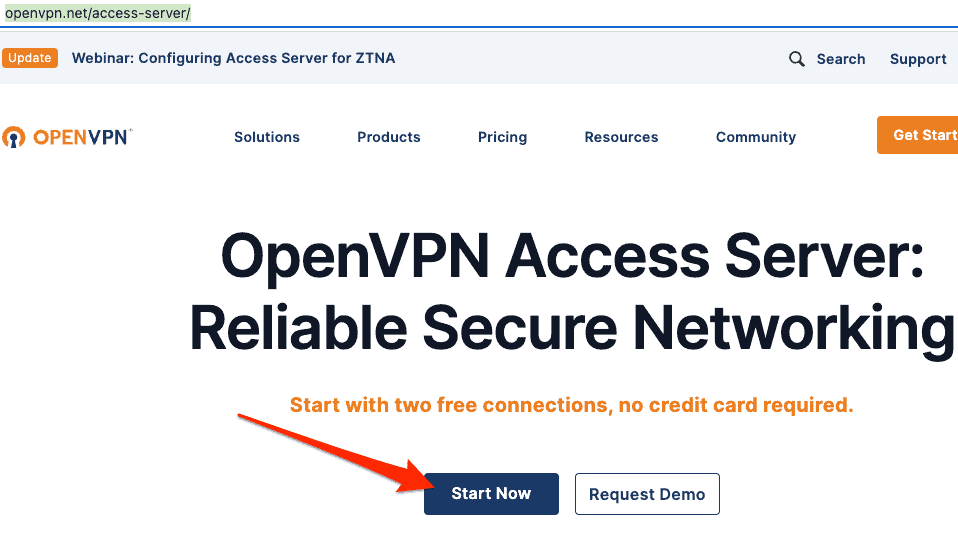
Task: Click the "OpenVPN Access Server:" heading line
Action: click(572, 258)
